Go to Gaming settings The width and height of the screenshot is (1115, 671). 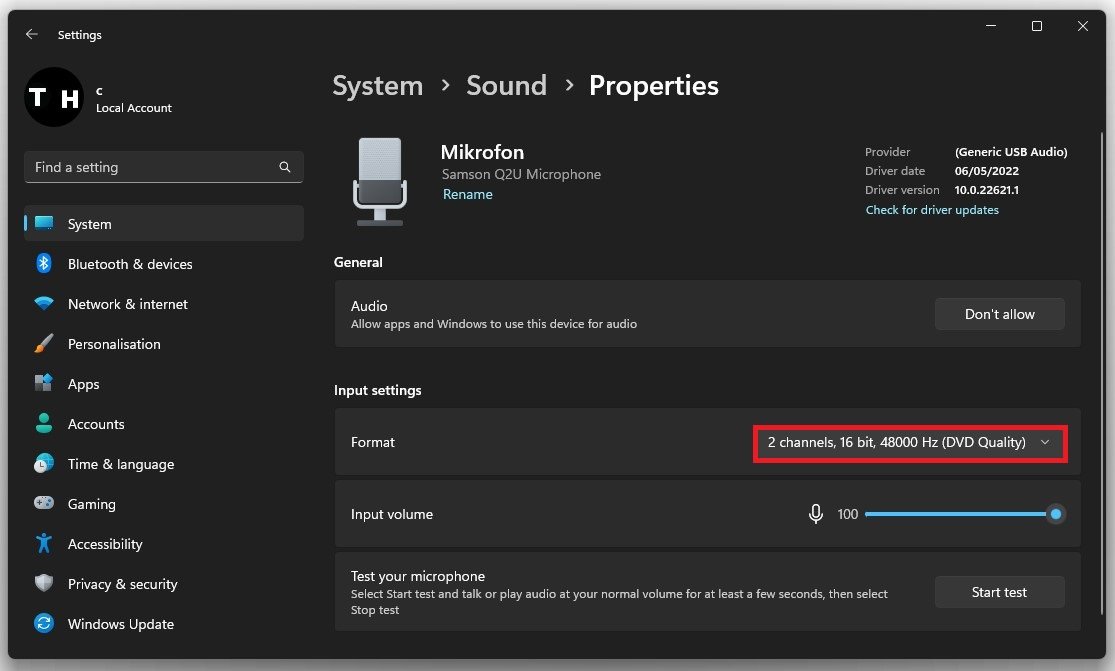tap(91, 504)
